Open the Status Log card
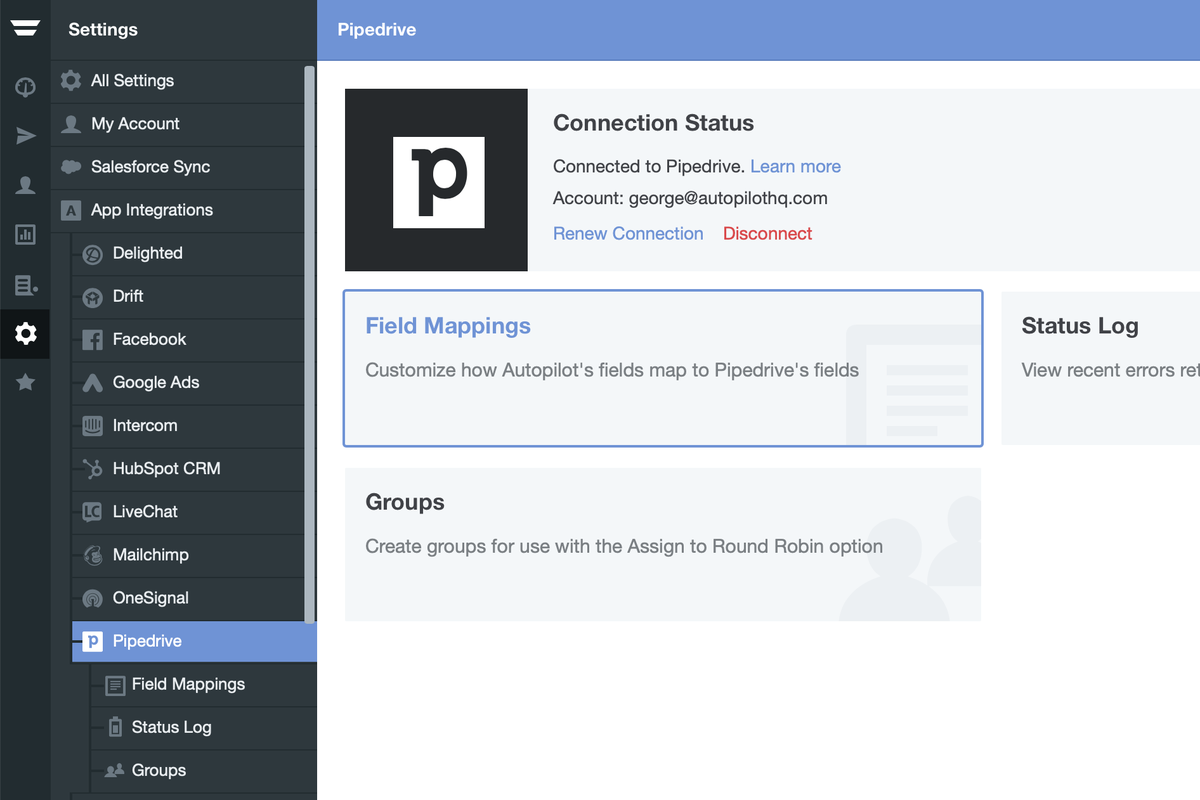 click(x=1100, y=368)
